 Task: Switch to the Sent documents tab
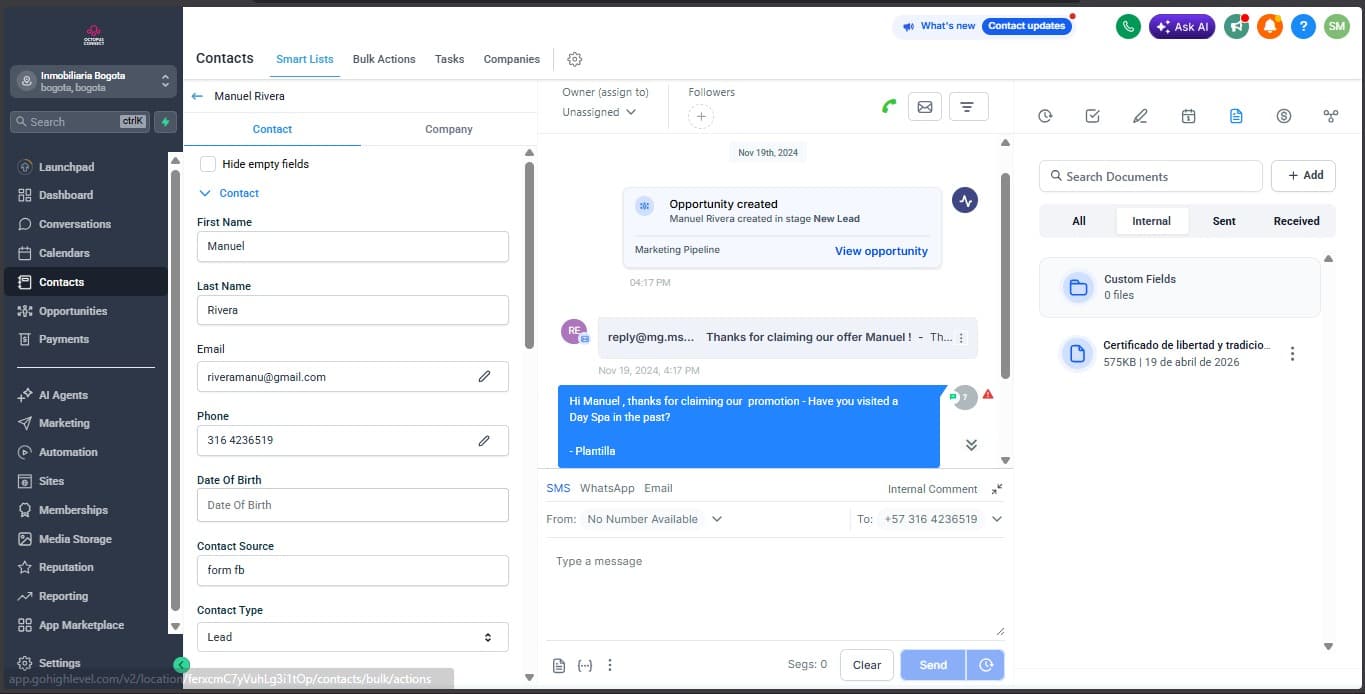[1223, 221]
